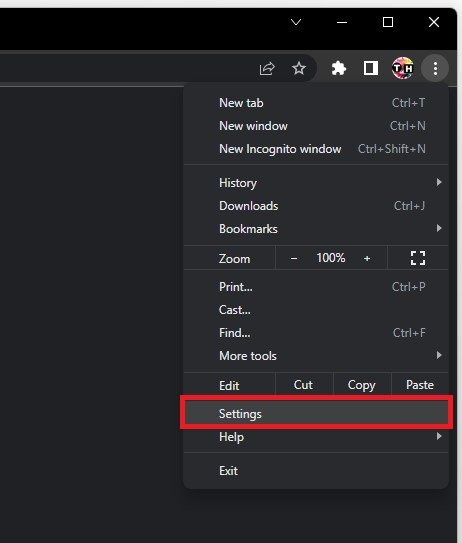
Task: Click the Paste button in Edit row
Action: pyautogui.click(x=420, y=385)
